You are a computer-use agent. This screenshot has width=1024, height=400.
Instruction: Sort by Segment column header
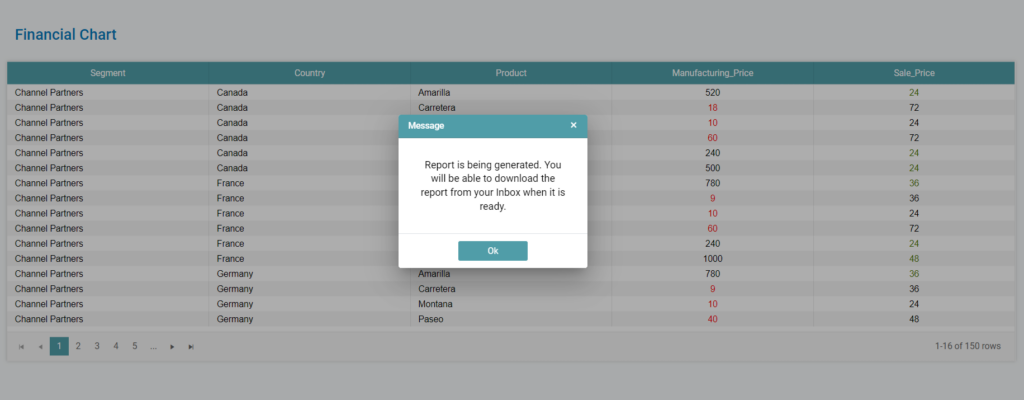pos(108,73)
